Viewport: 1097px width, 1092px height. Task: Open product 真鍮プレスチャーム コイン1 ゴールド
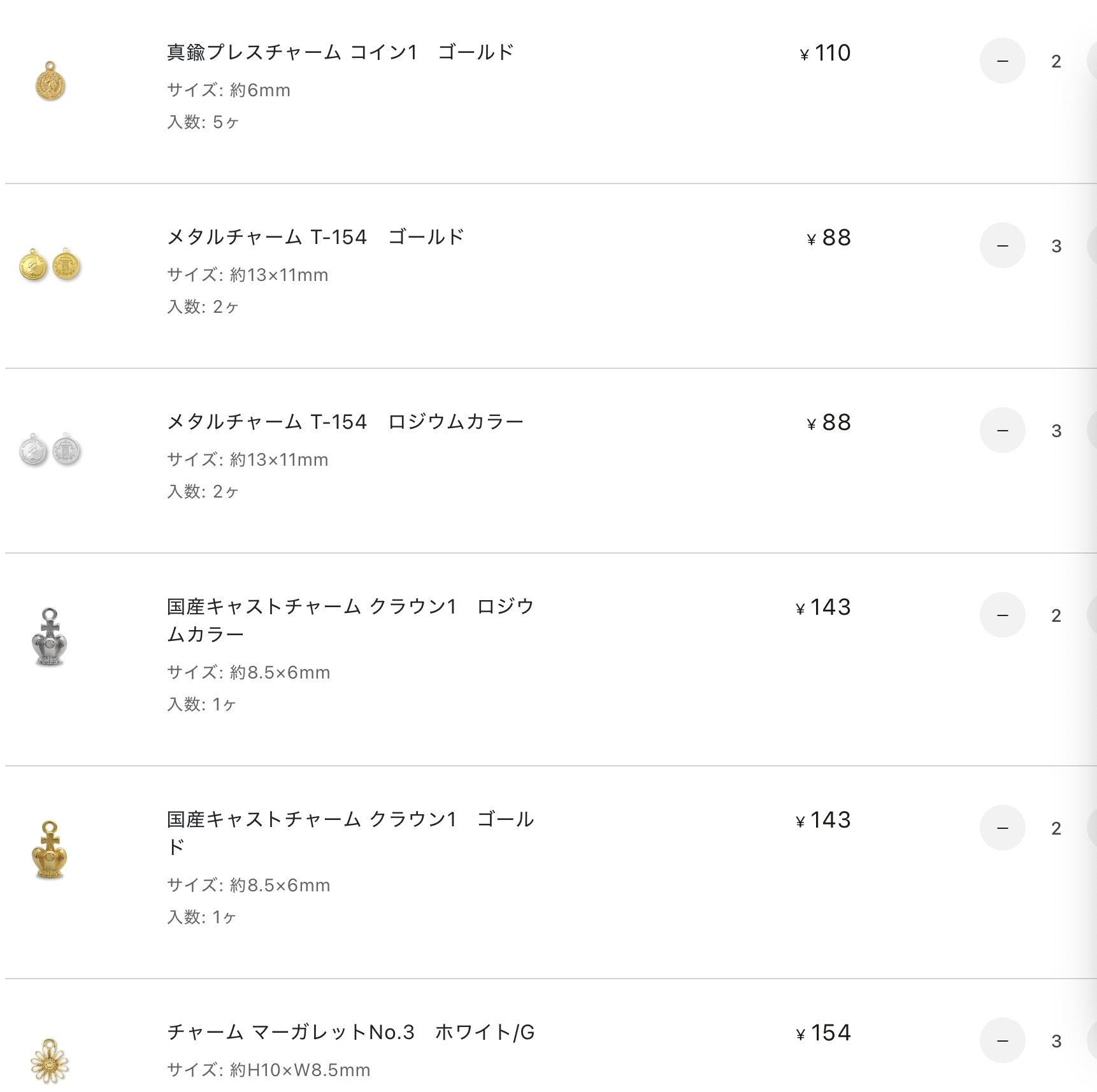tap(340, 52)
